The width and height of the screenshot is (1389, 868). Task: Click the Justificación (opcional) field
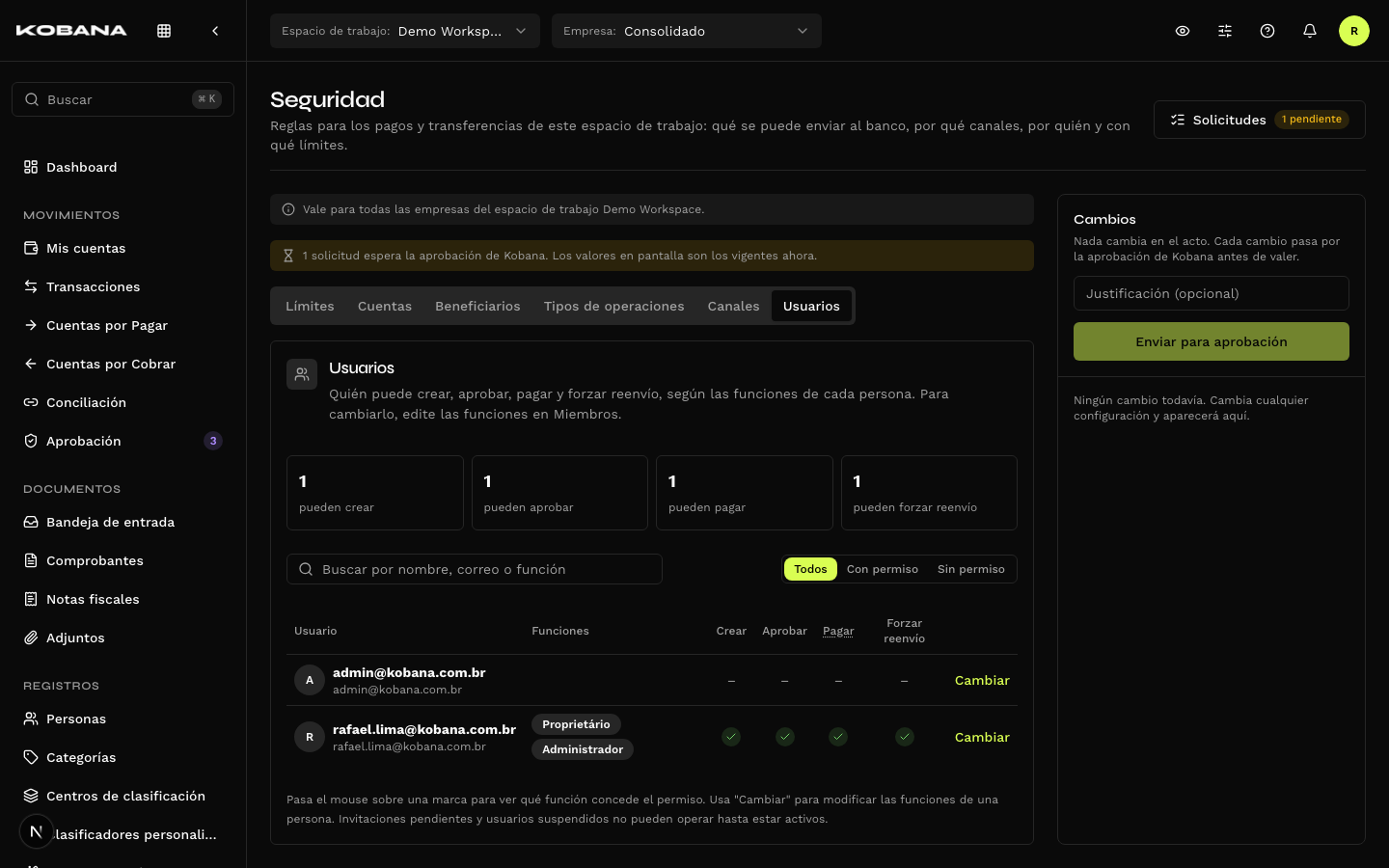[1212, 293]
